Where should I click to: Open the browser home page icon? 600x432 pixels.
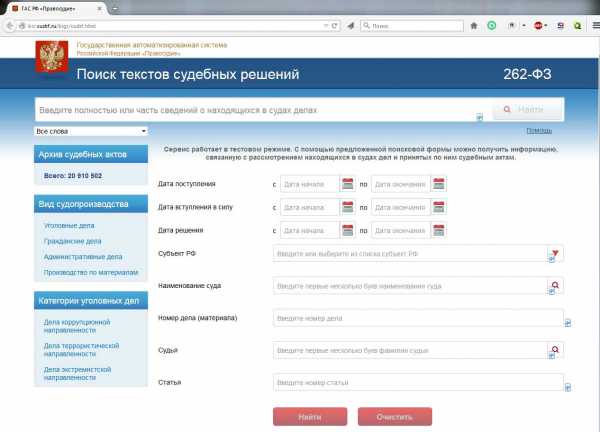pyautogui.click(x=474, y=26)
